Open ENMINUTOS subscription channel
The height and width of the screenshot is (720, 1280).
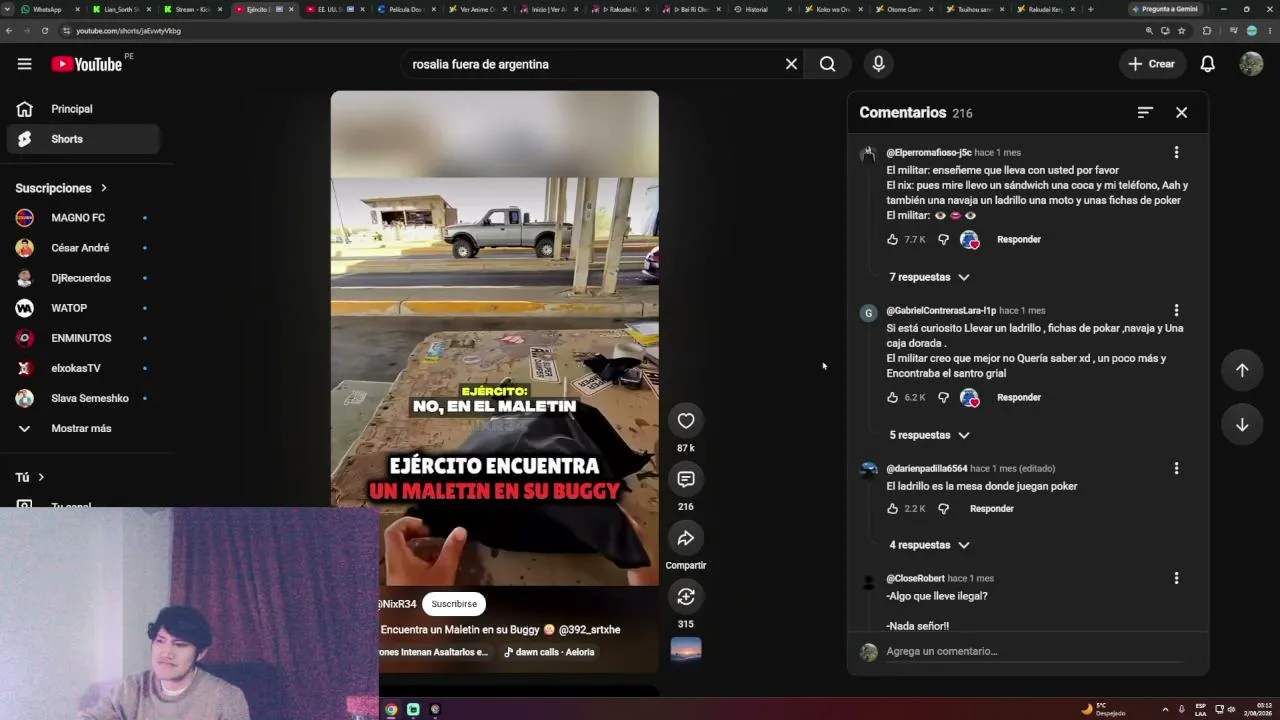(x=83, y=338)
